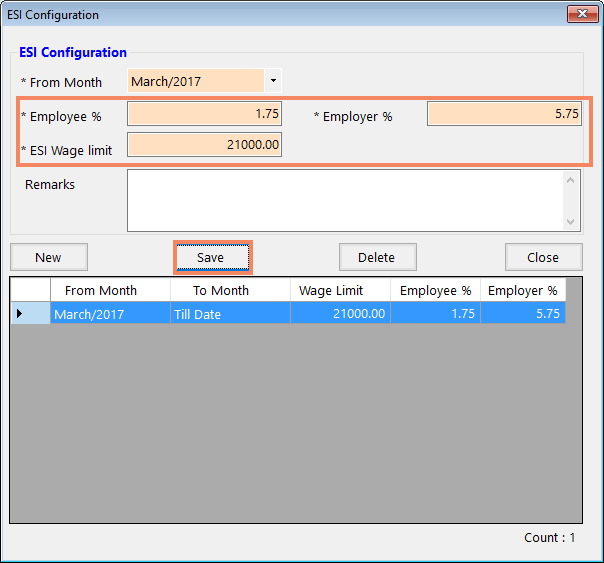Click the Count : 1 status text

tap(550, 538)
